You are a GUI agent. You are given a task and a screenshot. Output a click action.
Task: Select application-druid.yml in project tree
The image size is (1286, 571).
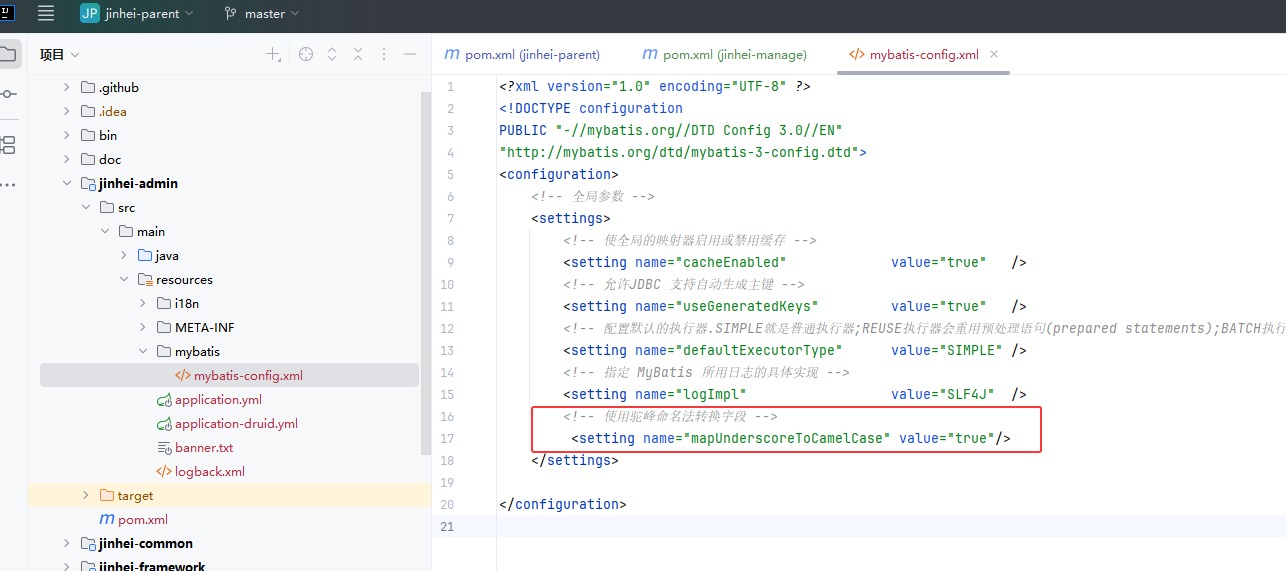(236, 424)
